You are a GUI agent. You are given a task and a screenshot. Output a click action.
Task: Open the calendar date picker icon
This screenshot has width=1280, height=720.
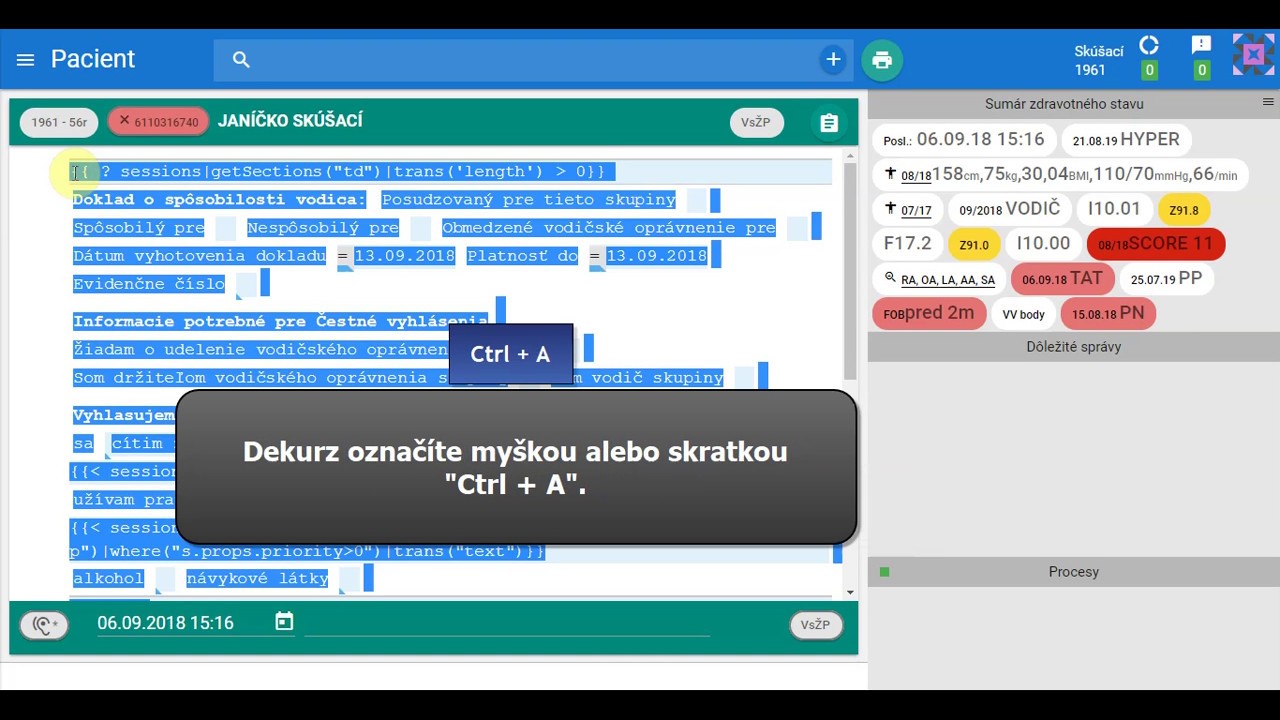coord(284,622)
